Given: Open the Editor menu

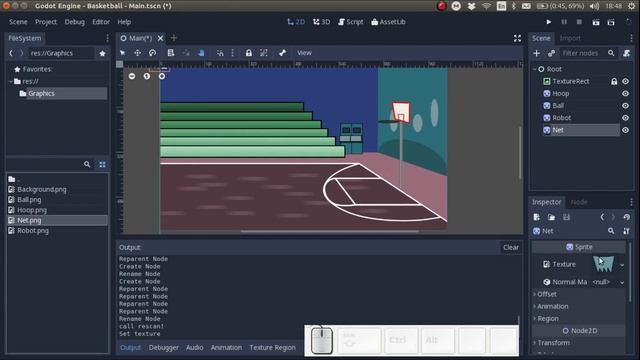Looking at the screenshot, I should 101,22.
